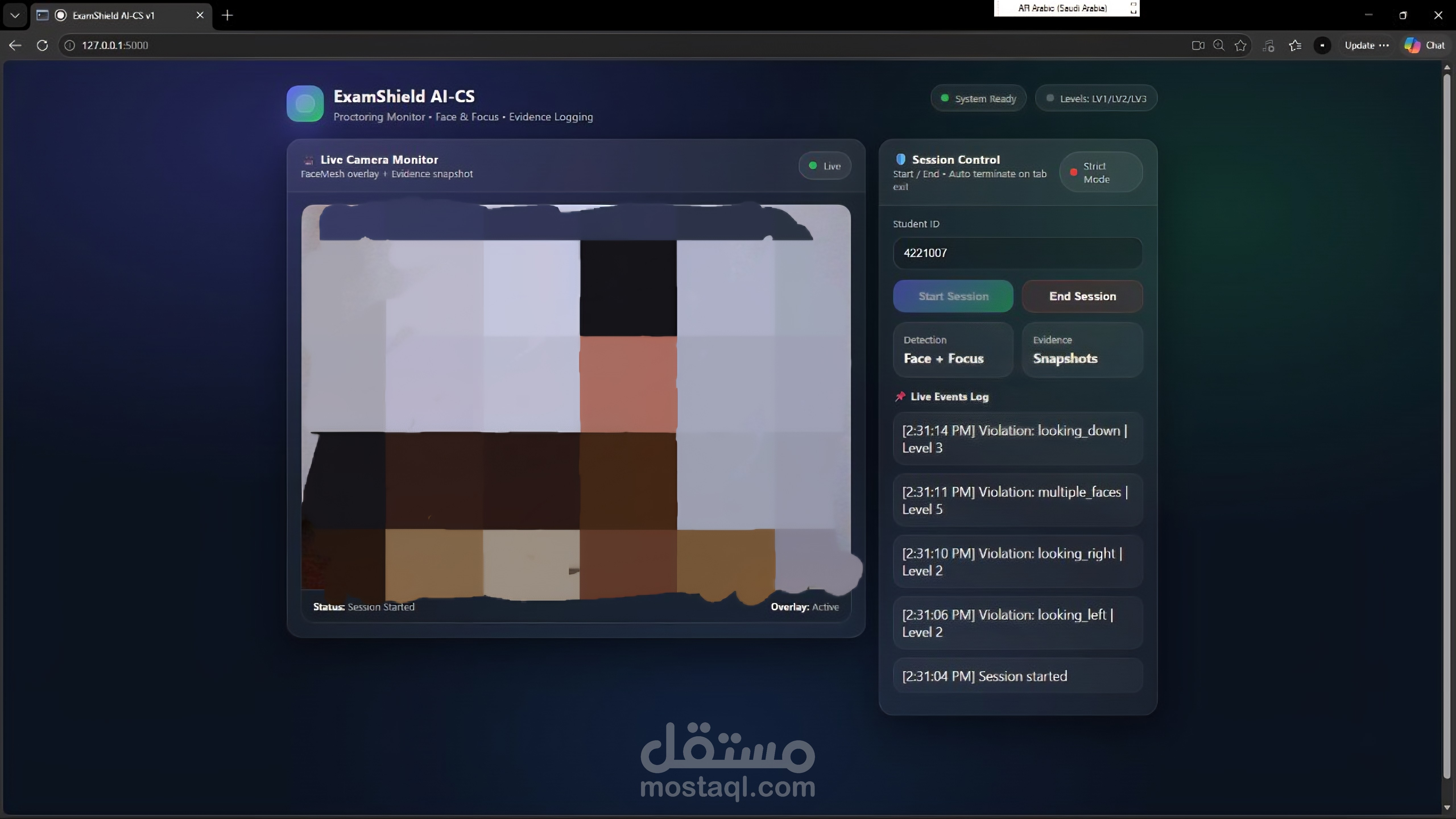Click the ExamShield AI-CS logo icon

[x=305, y=104]
